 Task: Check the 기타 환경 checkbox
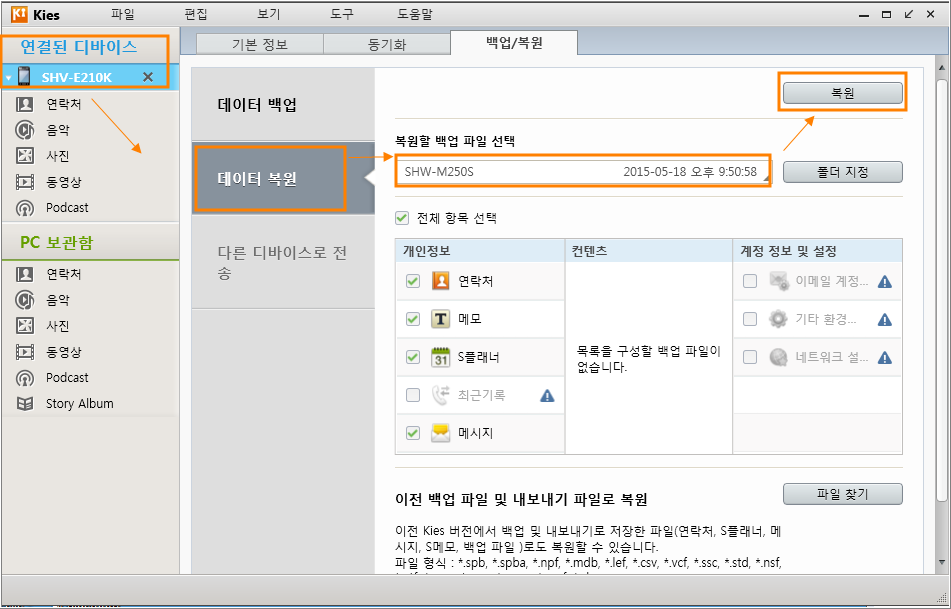[x=750, y=319]
